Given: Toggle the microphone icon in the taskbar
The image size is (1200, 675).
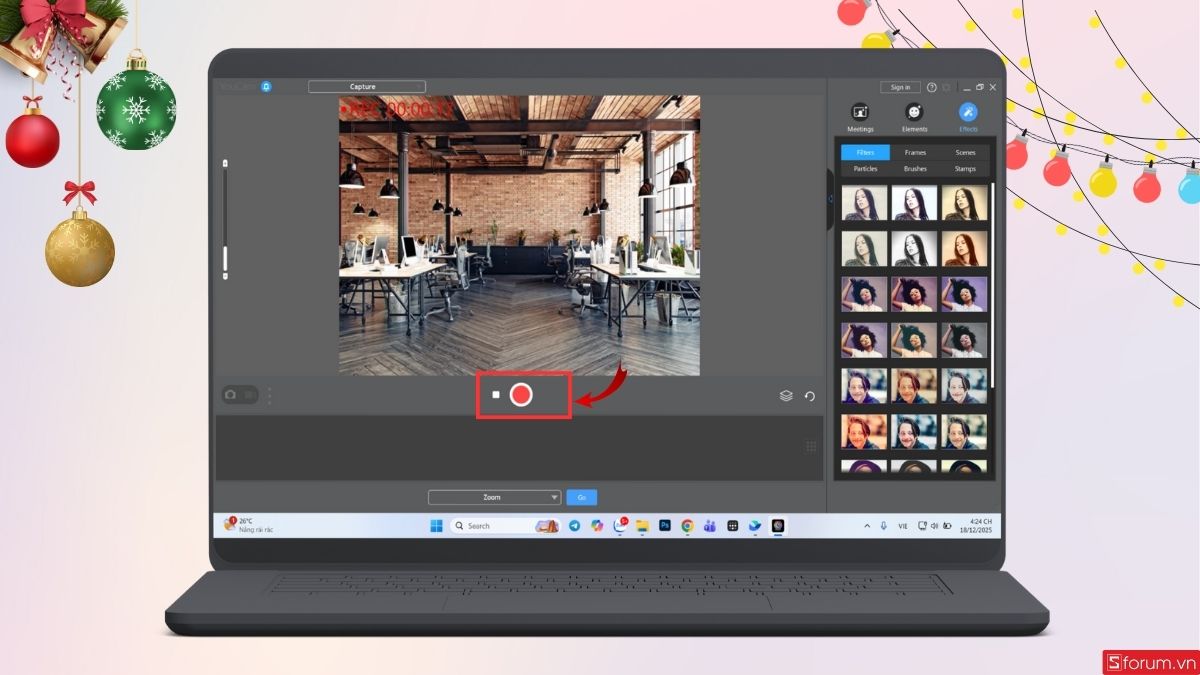Looking at the screenshot, I should (x=884, y=525).
